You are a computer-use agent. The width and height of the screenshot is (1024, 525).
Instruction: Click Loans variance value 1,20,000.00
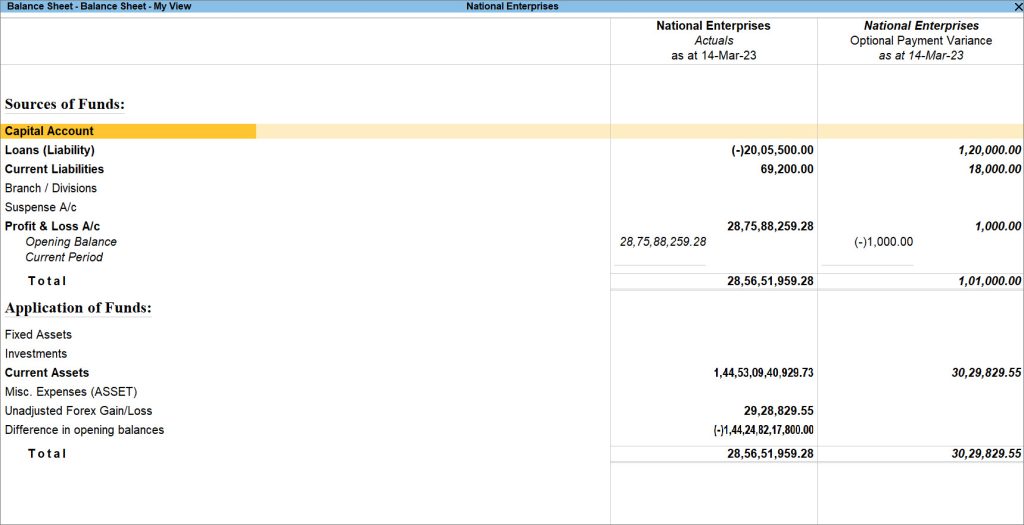[989, 150]
